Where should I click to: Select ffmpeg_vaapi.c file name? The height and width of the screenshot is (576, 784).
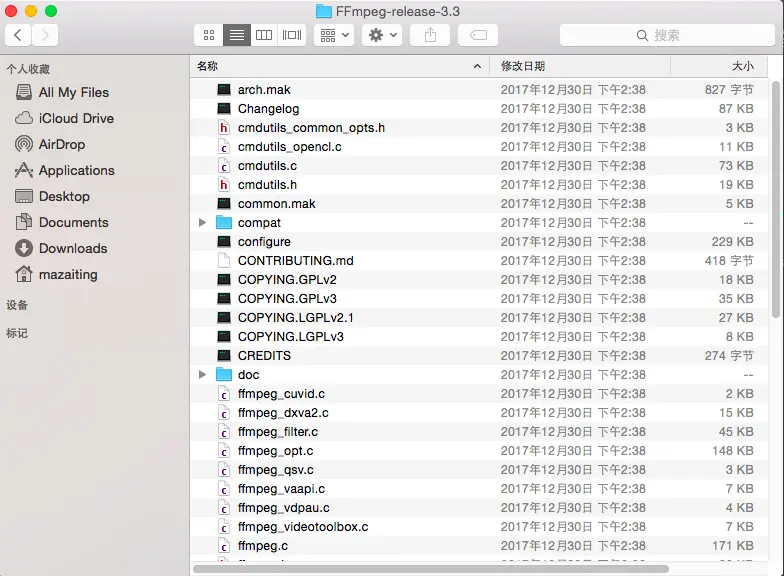(x=281, y=489)
